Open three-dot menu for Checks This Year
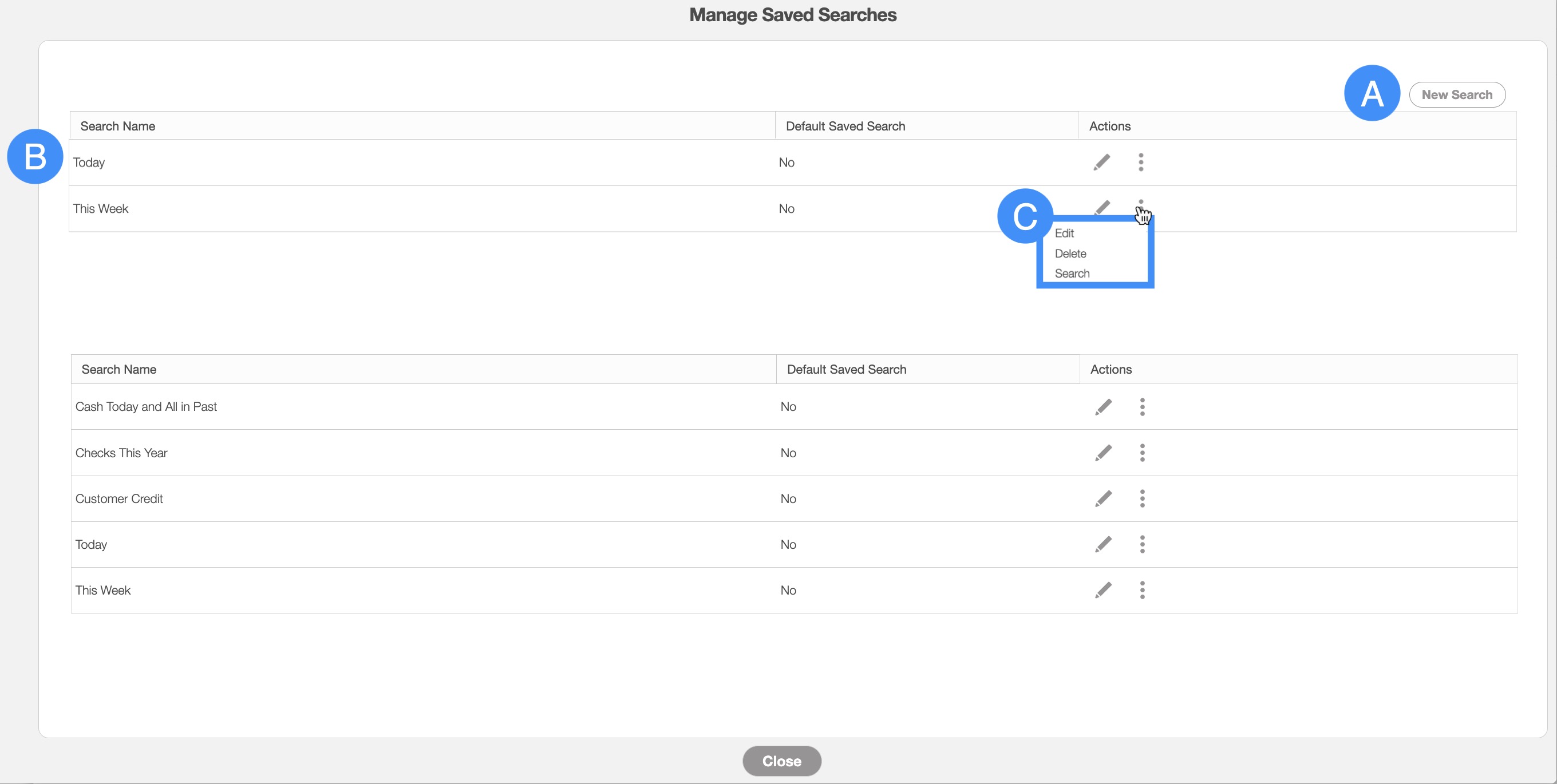This screenshot has width=1557, height=784. (x=1142, y=453)
